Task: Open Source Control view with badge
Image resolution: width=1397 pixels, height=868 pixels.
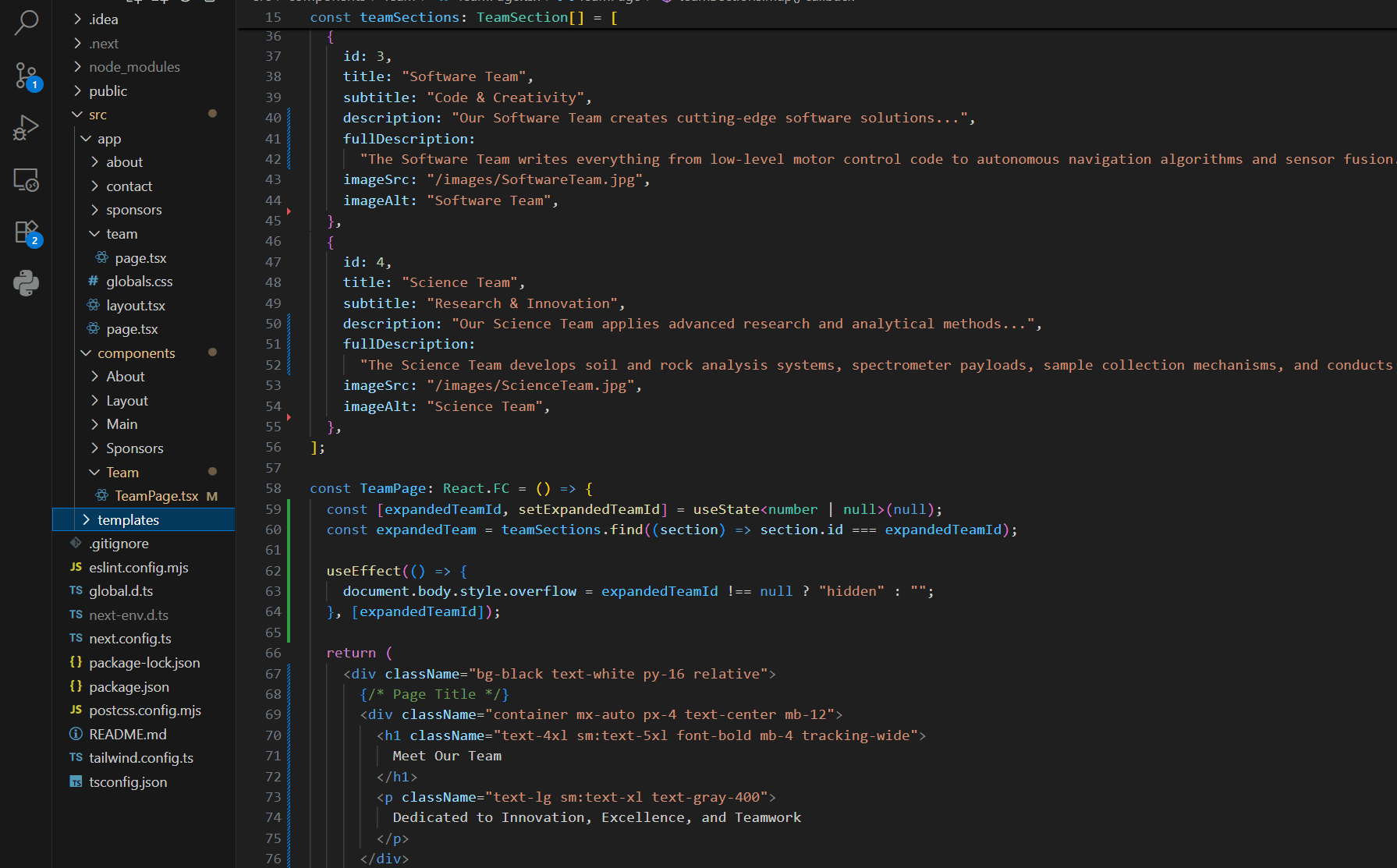Action: click(x=27, y=76)
